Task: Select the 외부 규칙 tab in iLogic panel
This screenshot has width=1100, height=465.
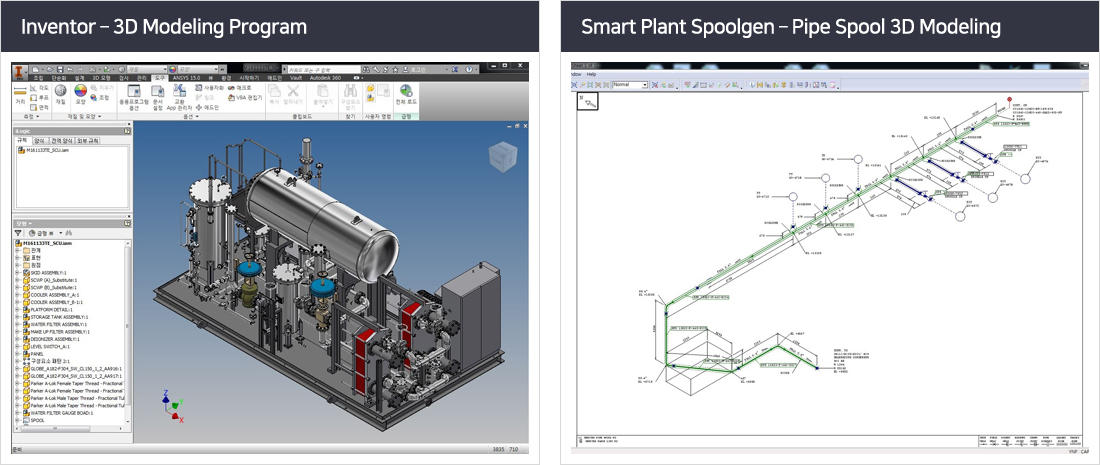Action: 88,141
